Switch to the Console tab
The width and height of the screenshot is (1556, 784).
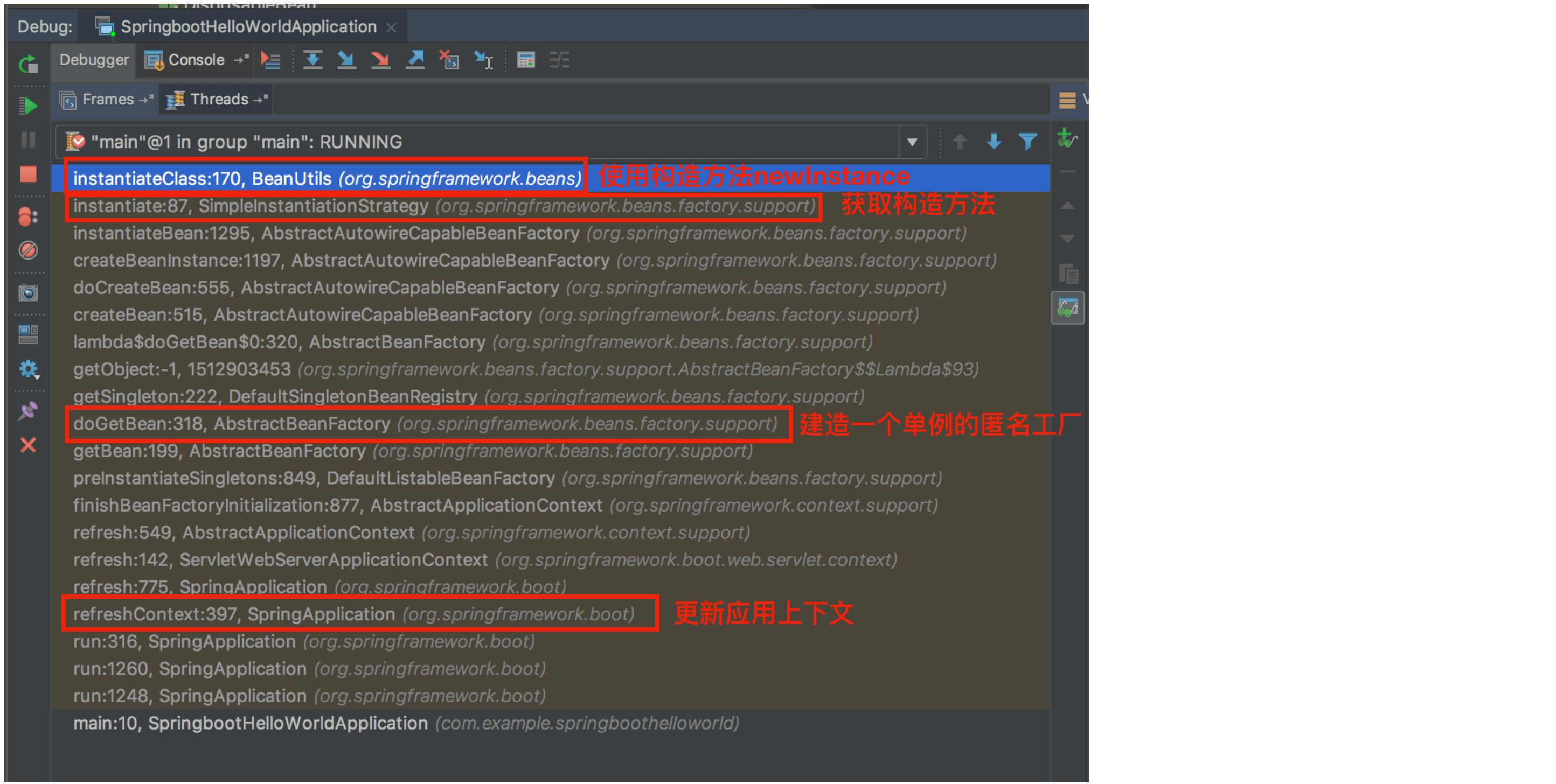[196, 60]
